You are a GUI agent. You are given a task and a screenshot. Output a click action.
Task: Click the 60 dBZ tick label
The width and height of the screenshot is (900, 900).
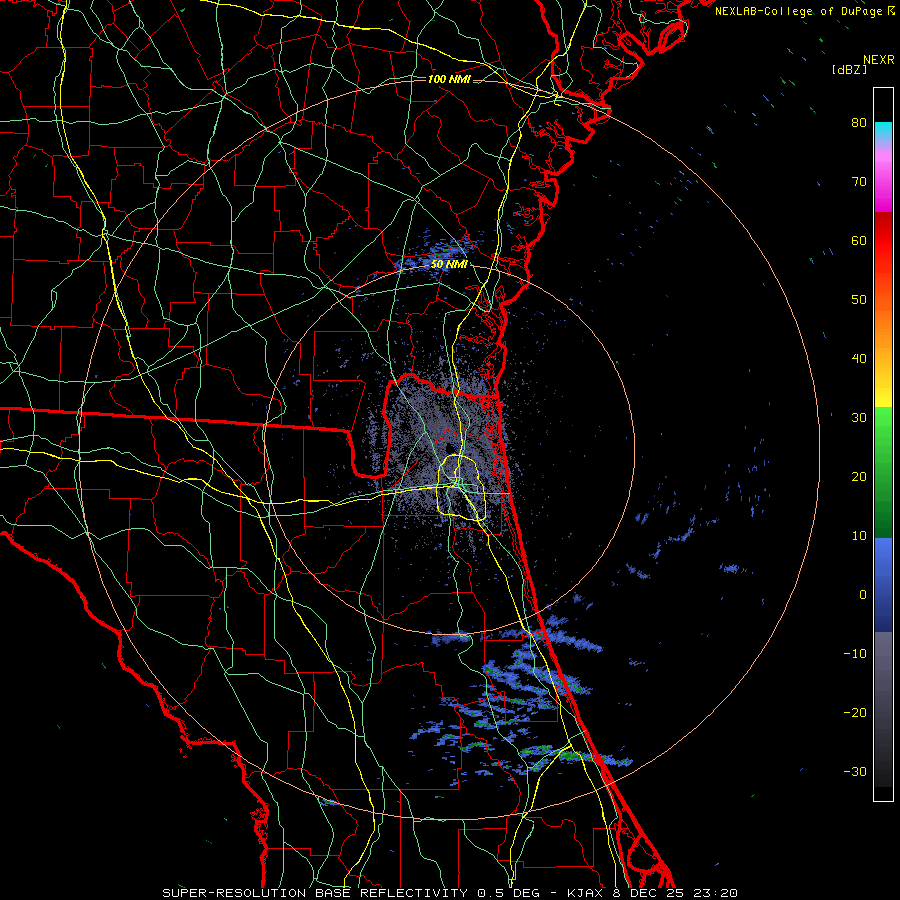click(859, 240)
